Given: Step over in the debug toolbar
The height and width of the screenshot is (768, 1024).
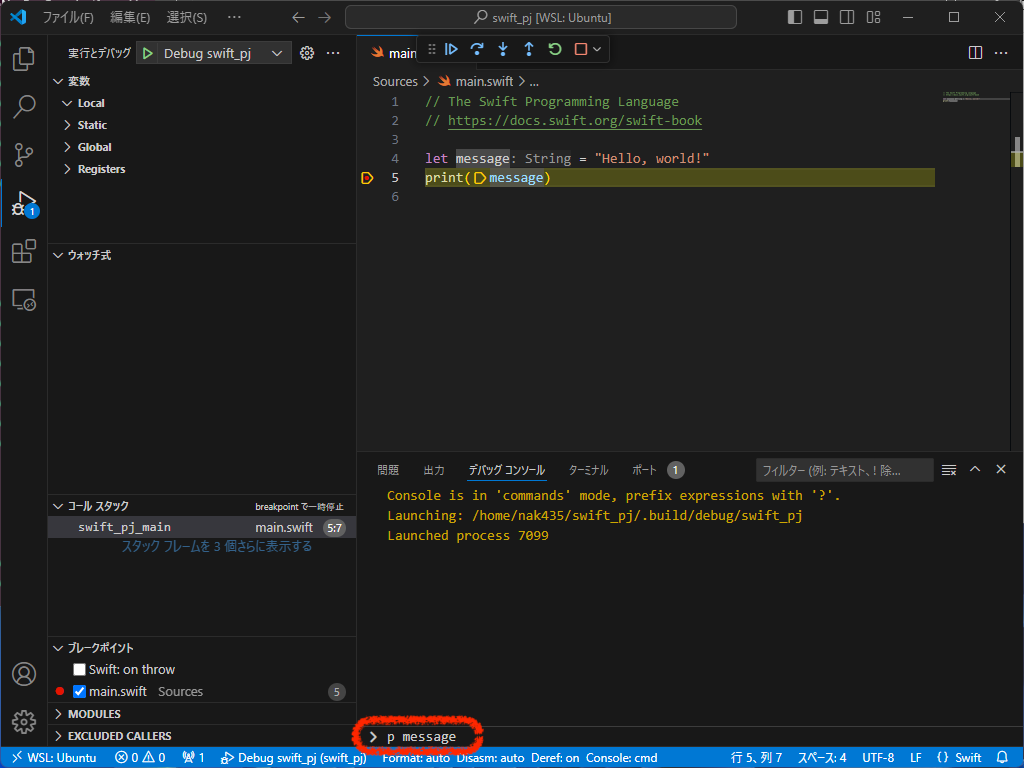Looking at the screenshot, I should click(477, 50).
